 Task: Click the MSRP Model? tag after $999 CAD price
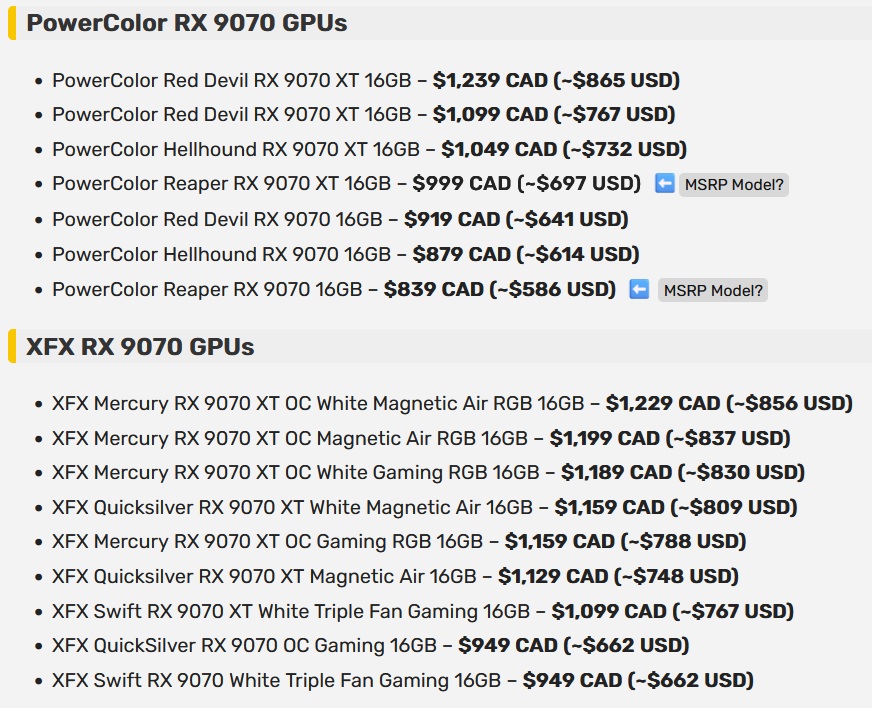(734, 185)
